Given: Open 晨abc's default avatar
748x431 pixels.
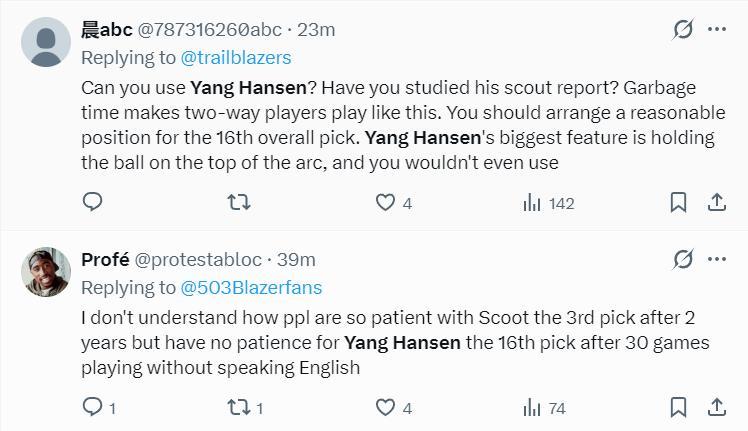Looking at the screenshot, I should tap(46, 42).
